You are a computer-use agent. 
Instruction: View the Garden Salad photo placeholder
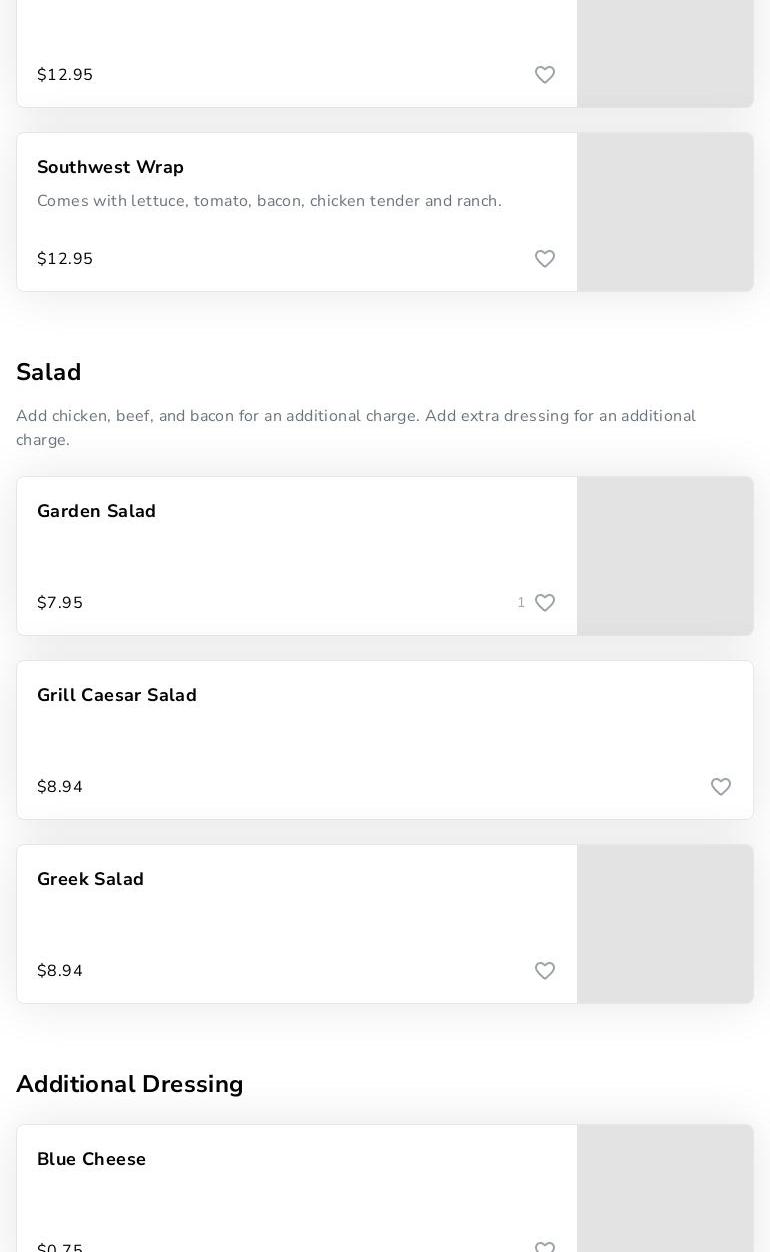(665, 556)
